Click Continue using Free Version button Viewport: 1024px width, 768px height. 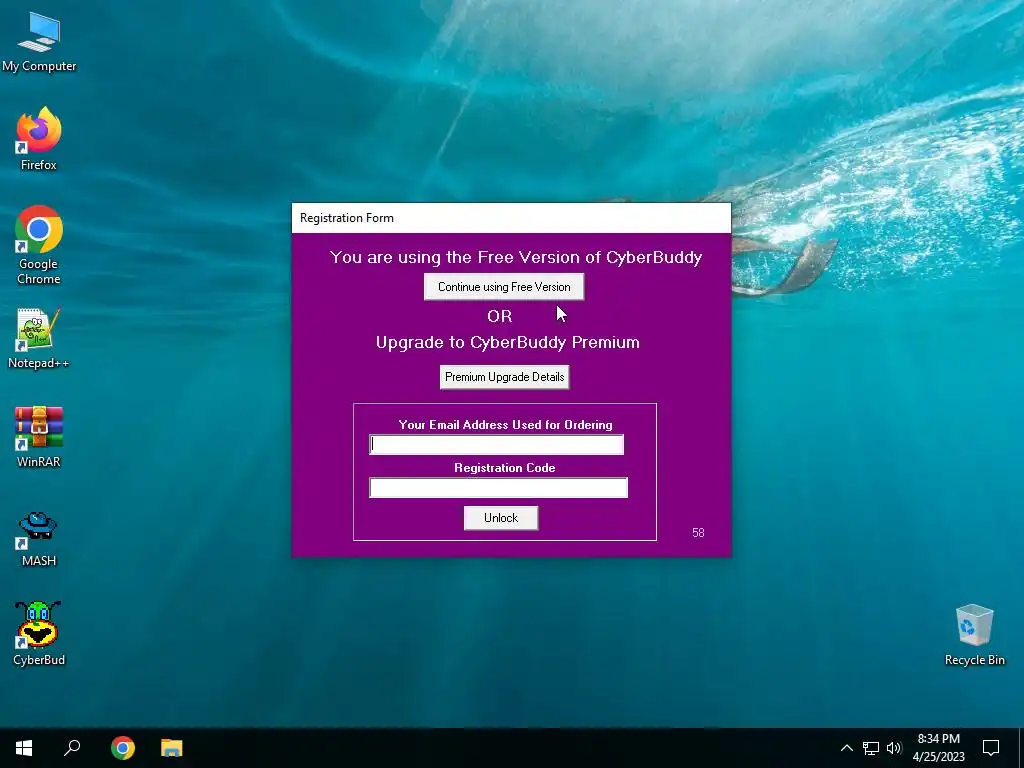[504, 287]
